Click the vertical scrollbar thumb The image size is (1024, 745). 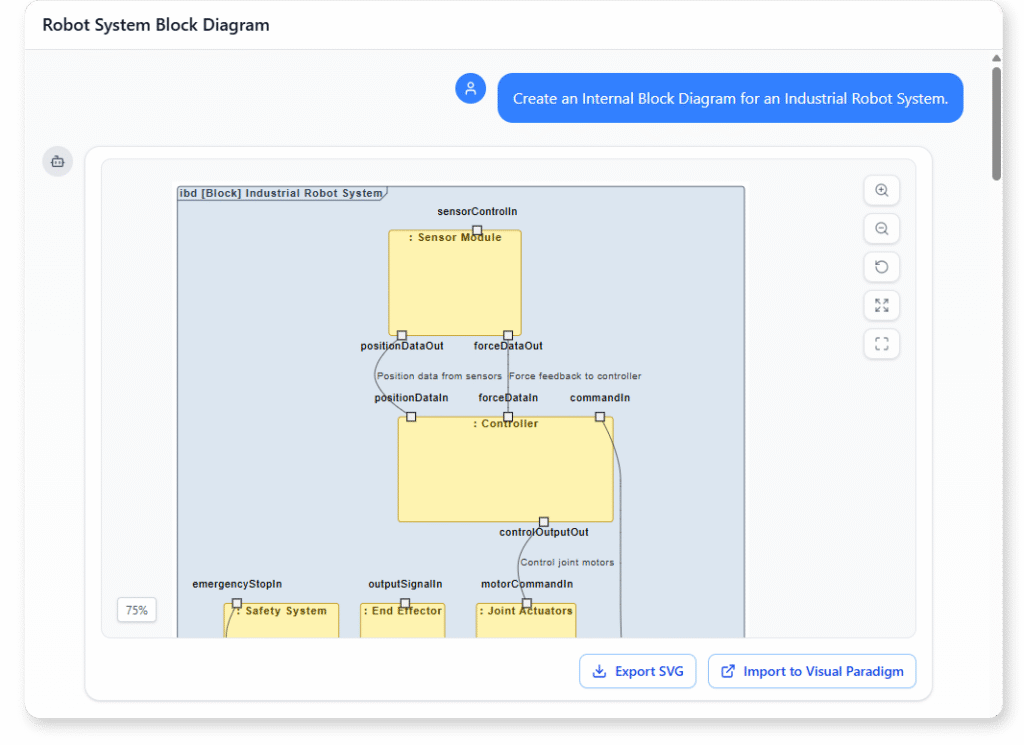[996, 122]
